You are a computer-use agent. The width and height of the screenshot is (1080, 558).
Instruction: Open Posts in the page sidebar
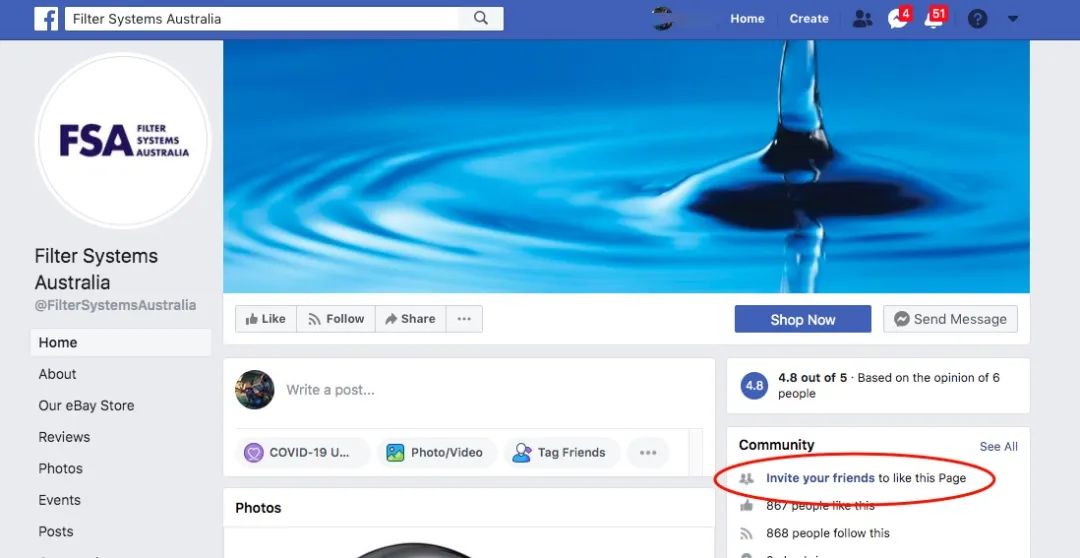56,532
